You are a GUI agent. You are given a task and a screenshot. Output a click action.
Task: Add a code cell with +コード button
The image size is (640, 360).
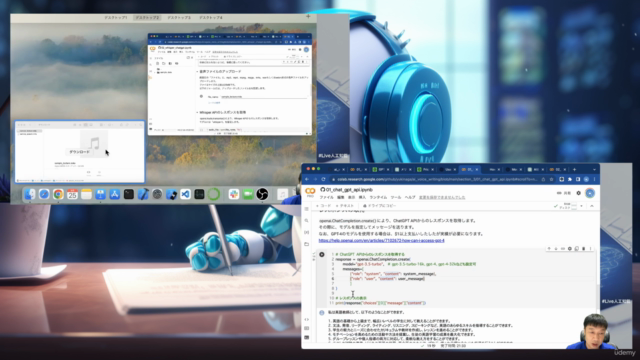coord(323,206)
